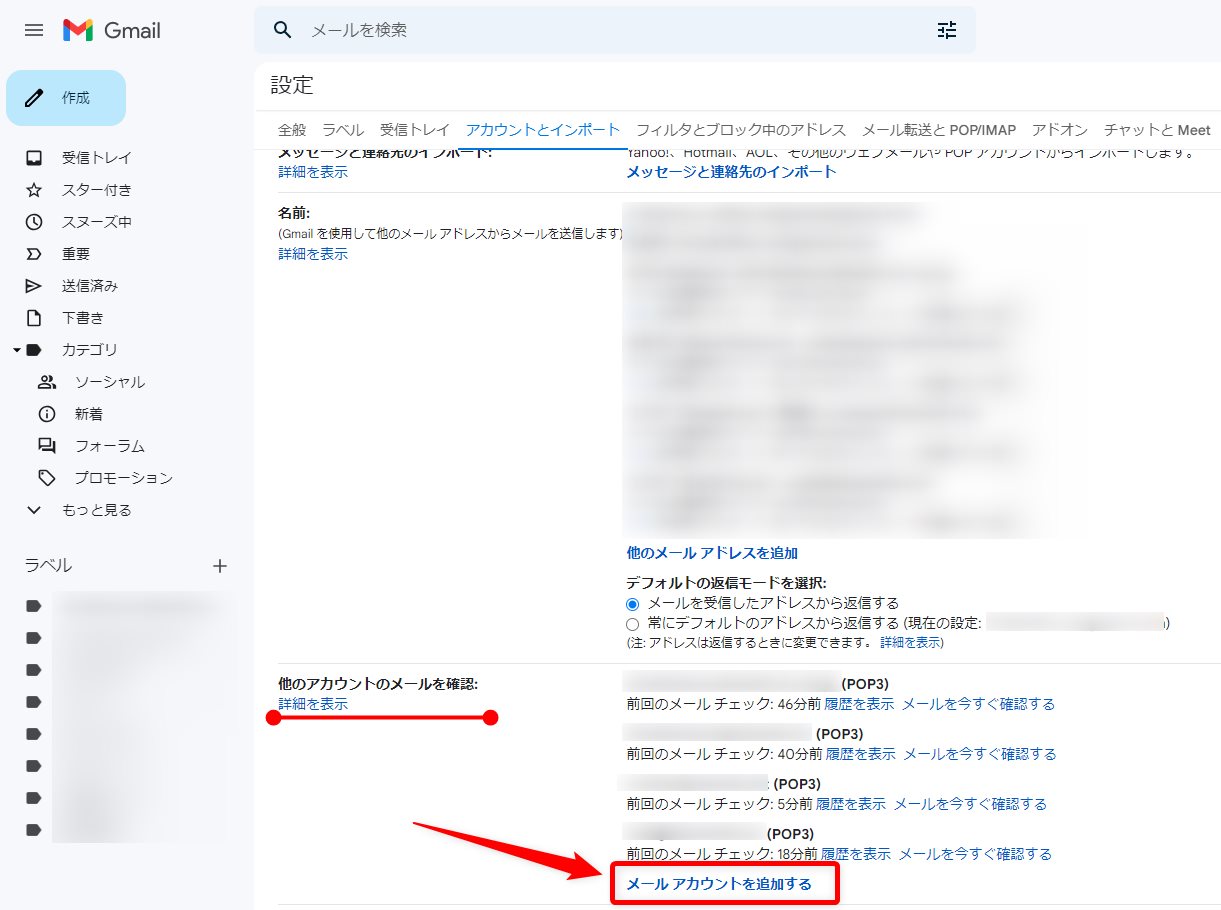Screen dimensions: 1221x910
Task: Click the メールを検索 search field
Action: pos(500,30)
